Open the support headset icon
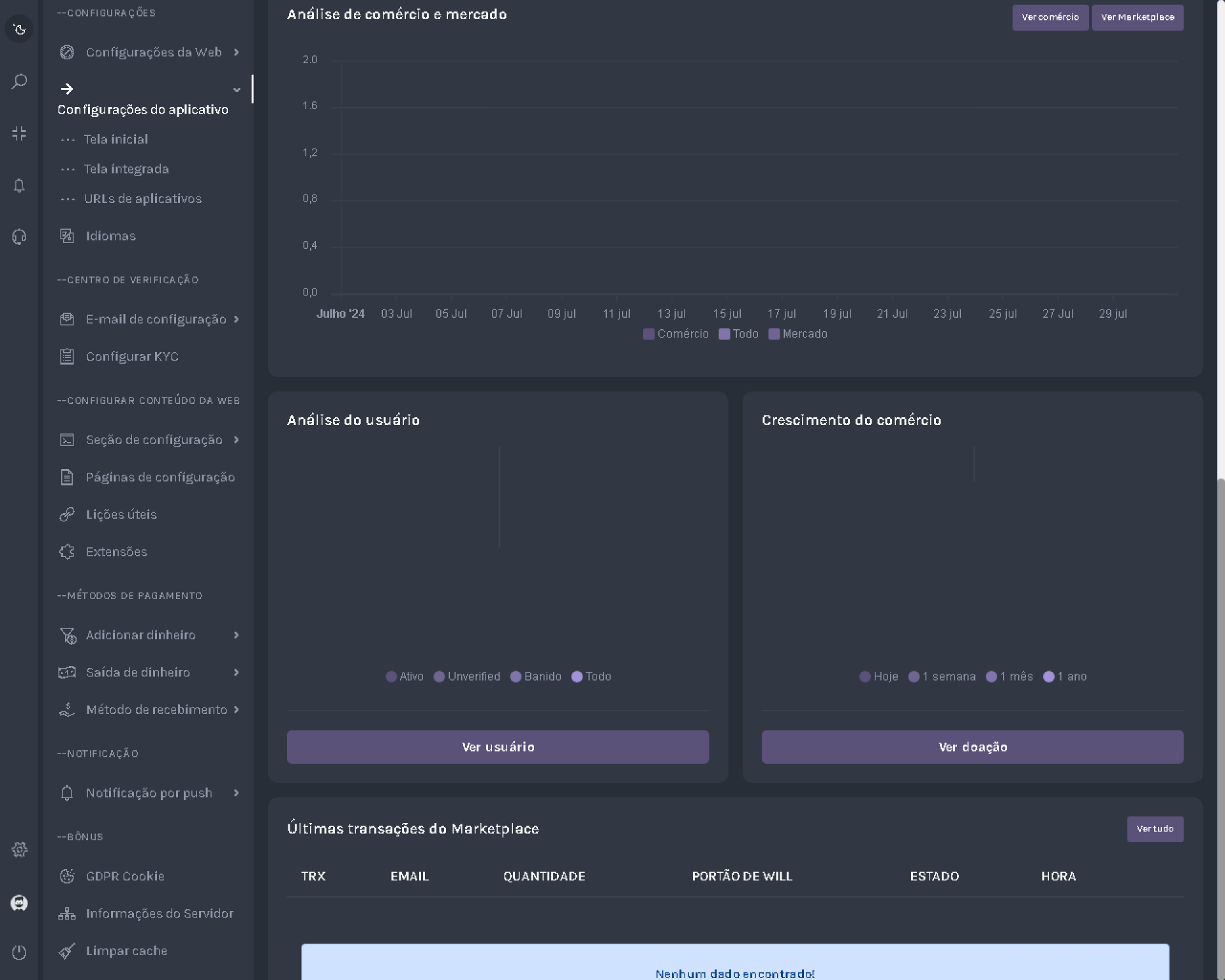1225x980 pixels. point(19,237)
